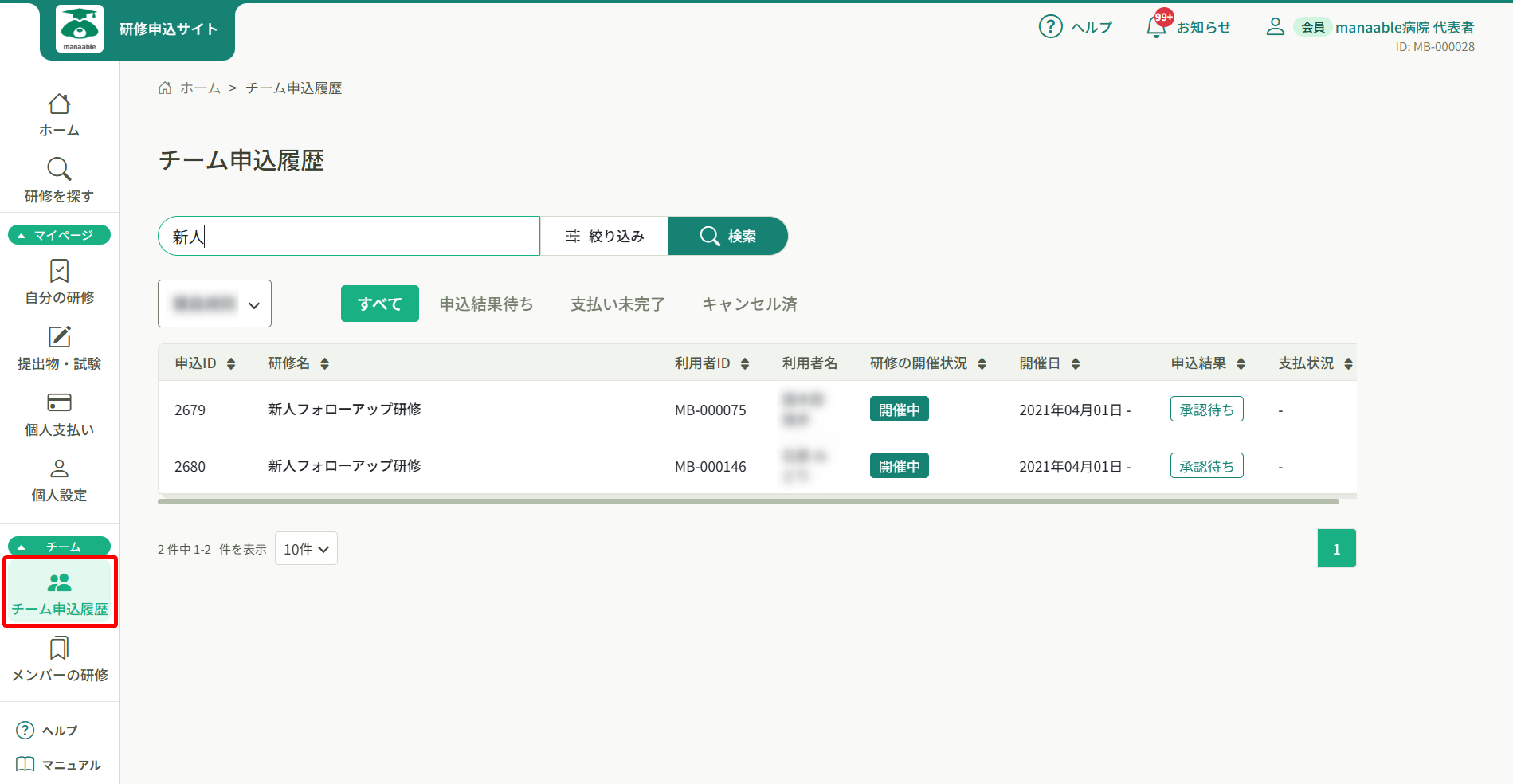Screen dimensions: 1513x784
Task: Sort table by 開催日 column
Action: [1076, 364]
